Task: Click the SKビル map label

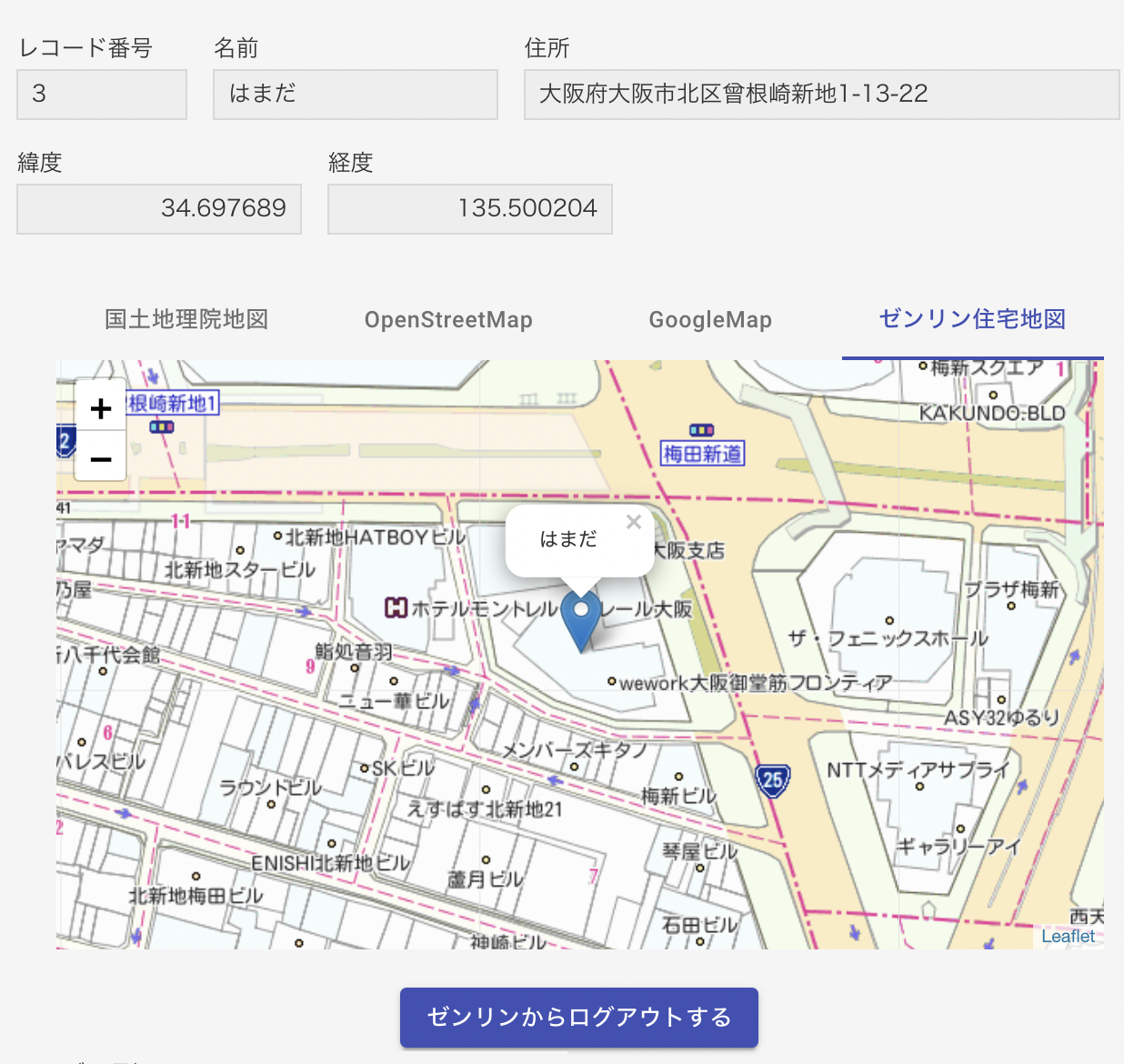Action: click(x=403, y=768)
